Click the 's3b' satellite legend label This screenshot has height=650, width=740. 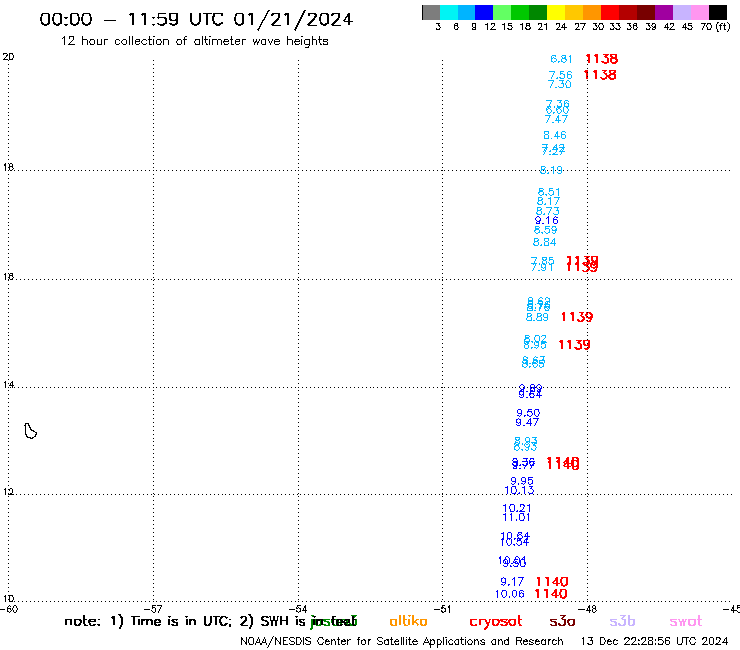coord(622,621)
